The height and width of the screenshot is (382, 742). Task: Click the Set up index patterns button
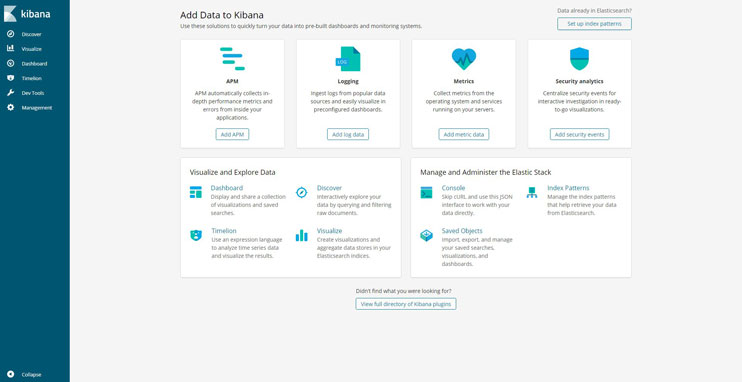pyautogui.click(x=594, y=24)
